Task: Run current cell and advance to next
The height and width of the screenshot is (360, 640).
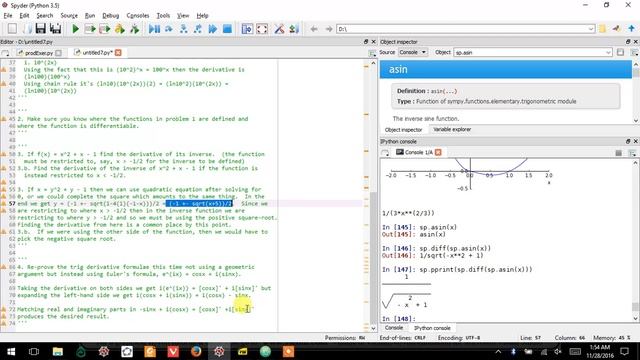Action: tap(105, 29)
